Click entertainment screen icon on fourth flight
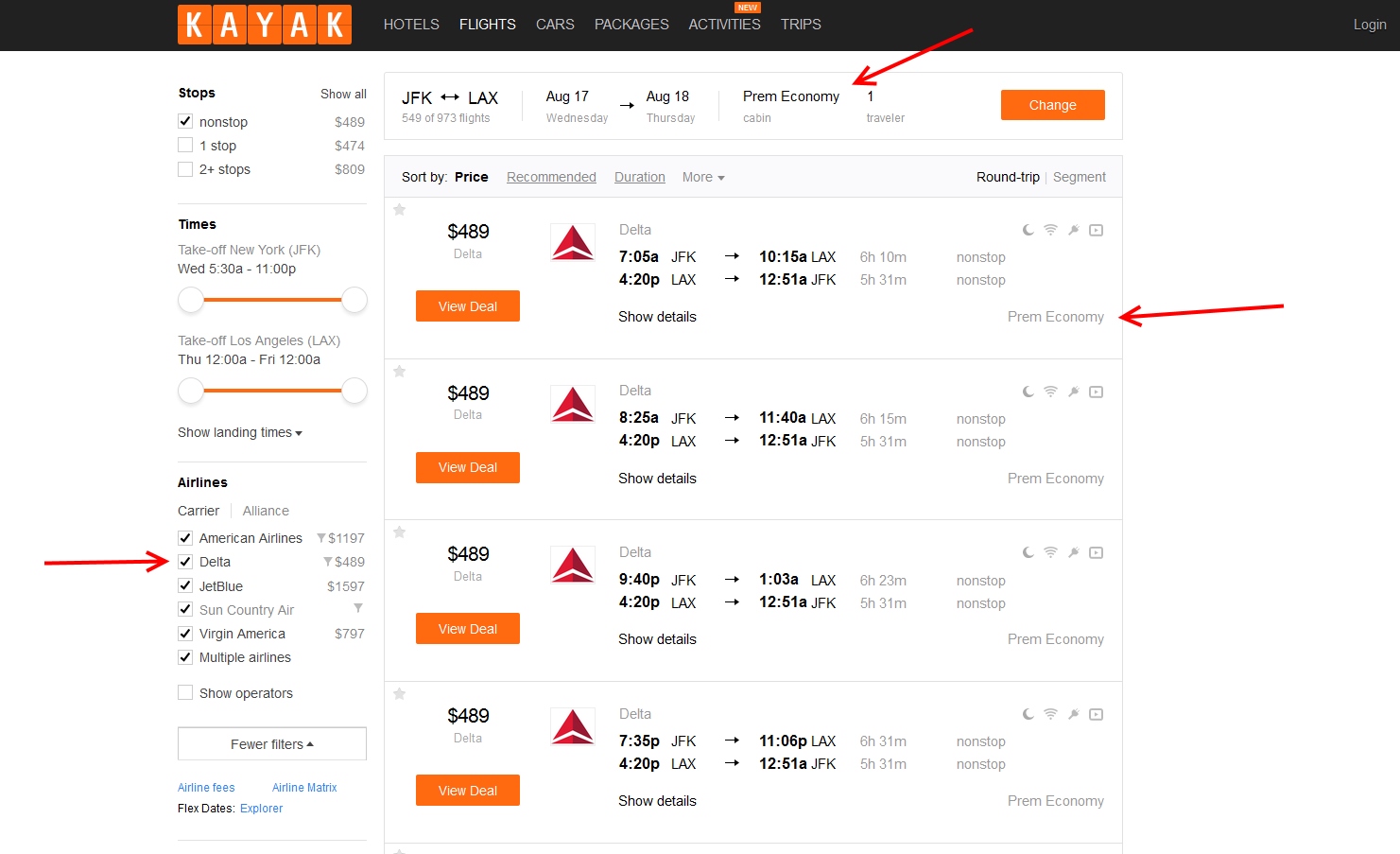Viewport: 1400px width, 854px height. 1096,714
